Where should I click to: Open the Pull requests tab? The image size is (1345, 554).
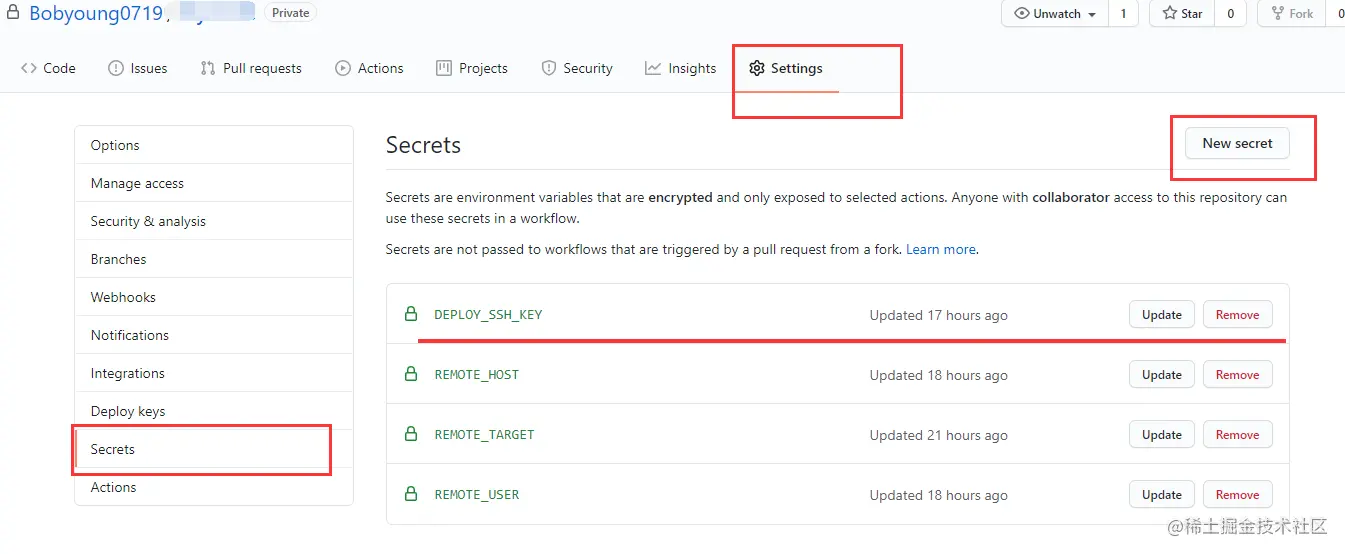tap(251, 68)
